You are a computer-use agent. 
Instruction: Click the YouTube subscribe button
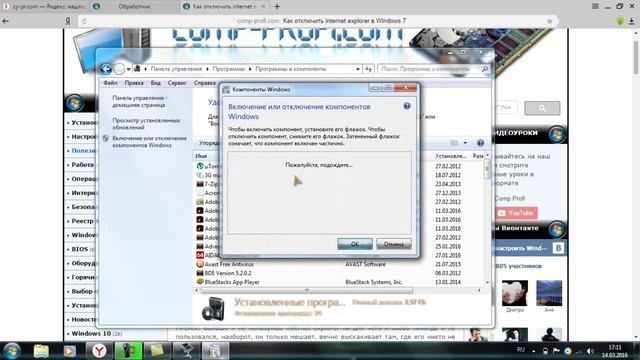(516, 213)
